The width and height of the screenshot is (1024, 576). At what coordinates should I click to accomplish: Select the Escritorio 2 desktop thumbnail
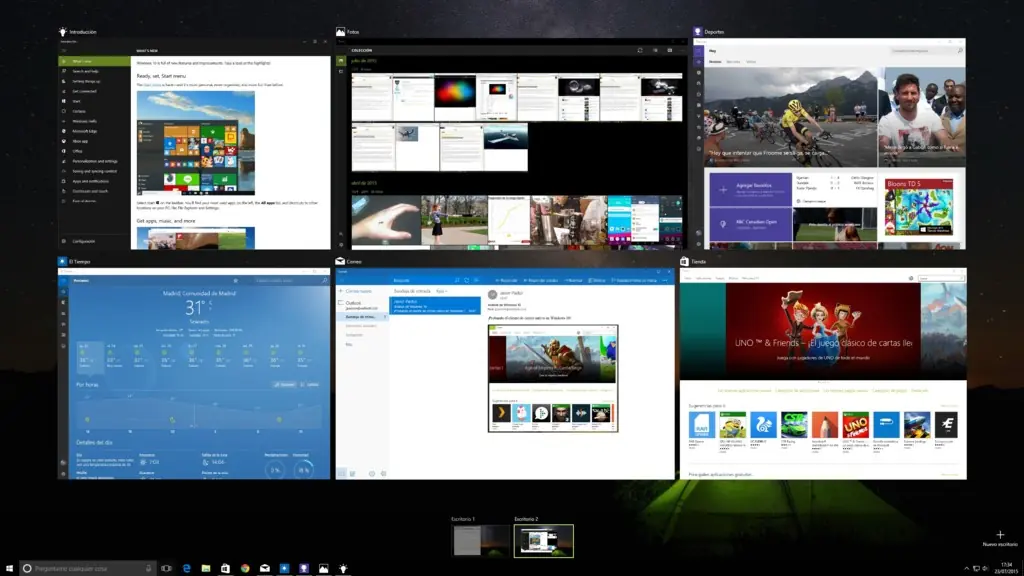[543, 540]
